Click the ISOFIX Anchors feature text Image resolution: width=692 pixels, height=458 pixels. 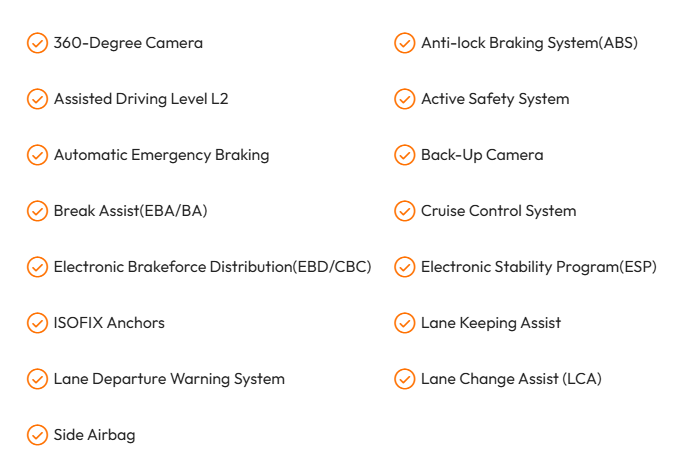[x=109, y=323]
